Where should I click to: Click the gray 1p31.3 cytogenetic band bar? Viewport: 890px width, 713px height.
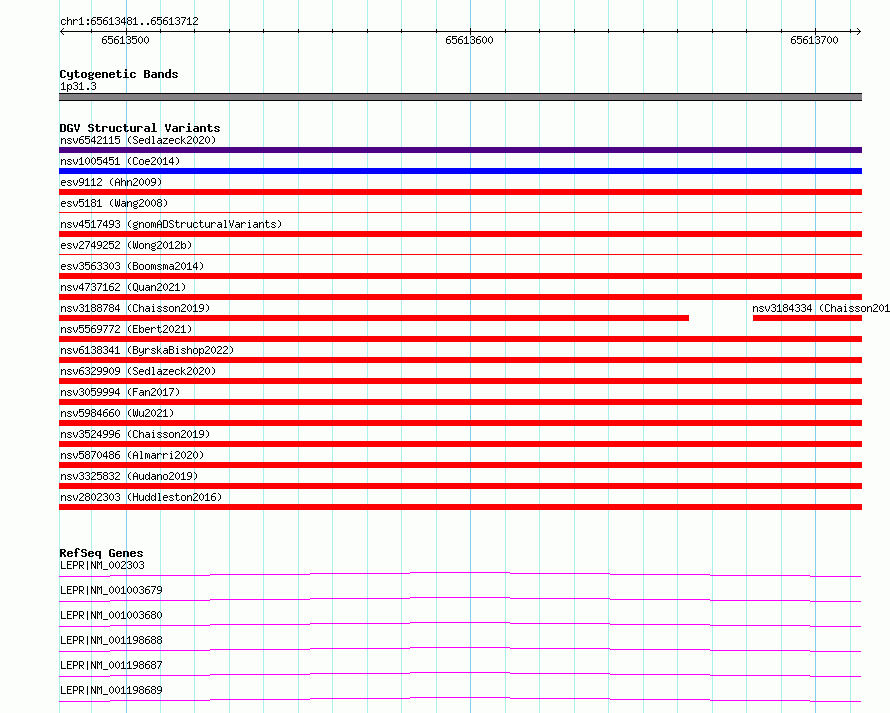[460, 97]
